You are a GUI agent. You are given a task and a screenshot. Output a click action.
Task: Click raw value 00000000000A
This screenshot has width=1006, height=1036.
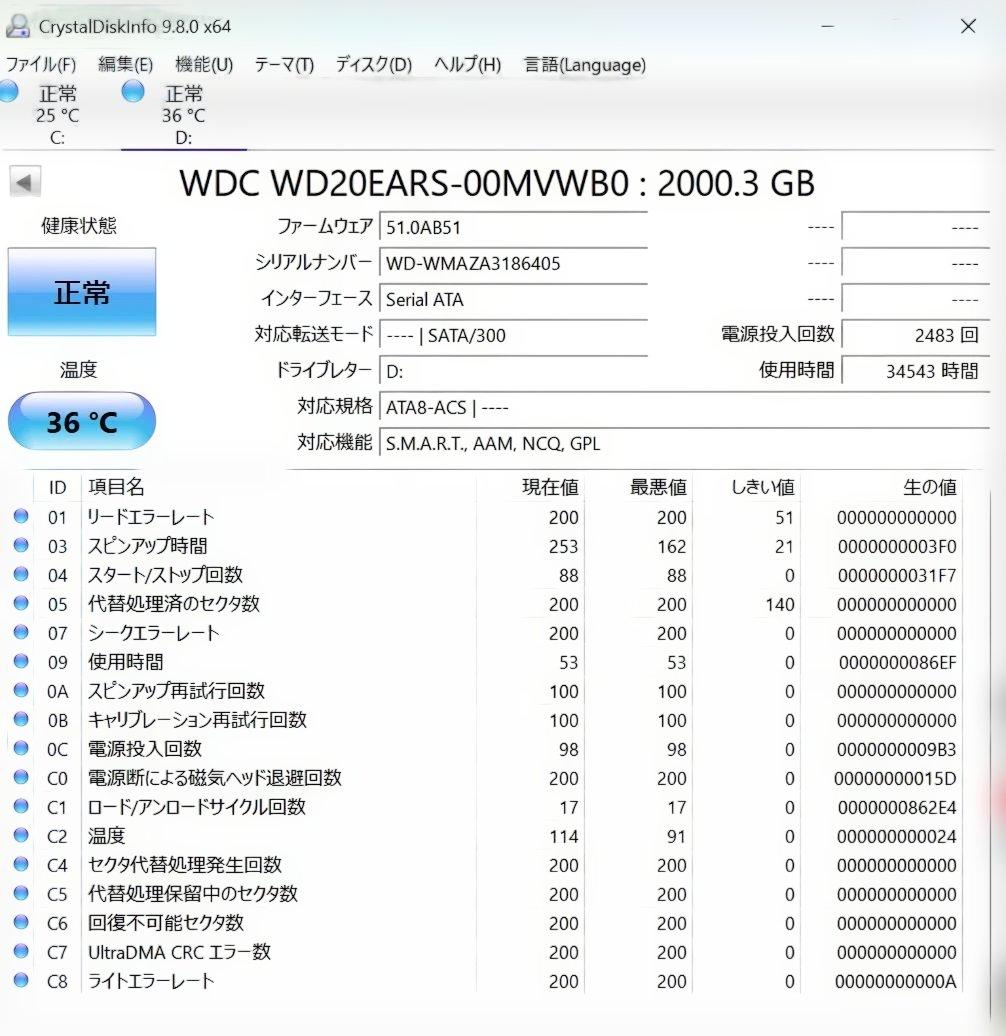[x=896, y=982]
